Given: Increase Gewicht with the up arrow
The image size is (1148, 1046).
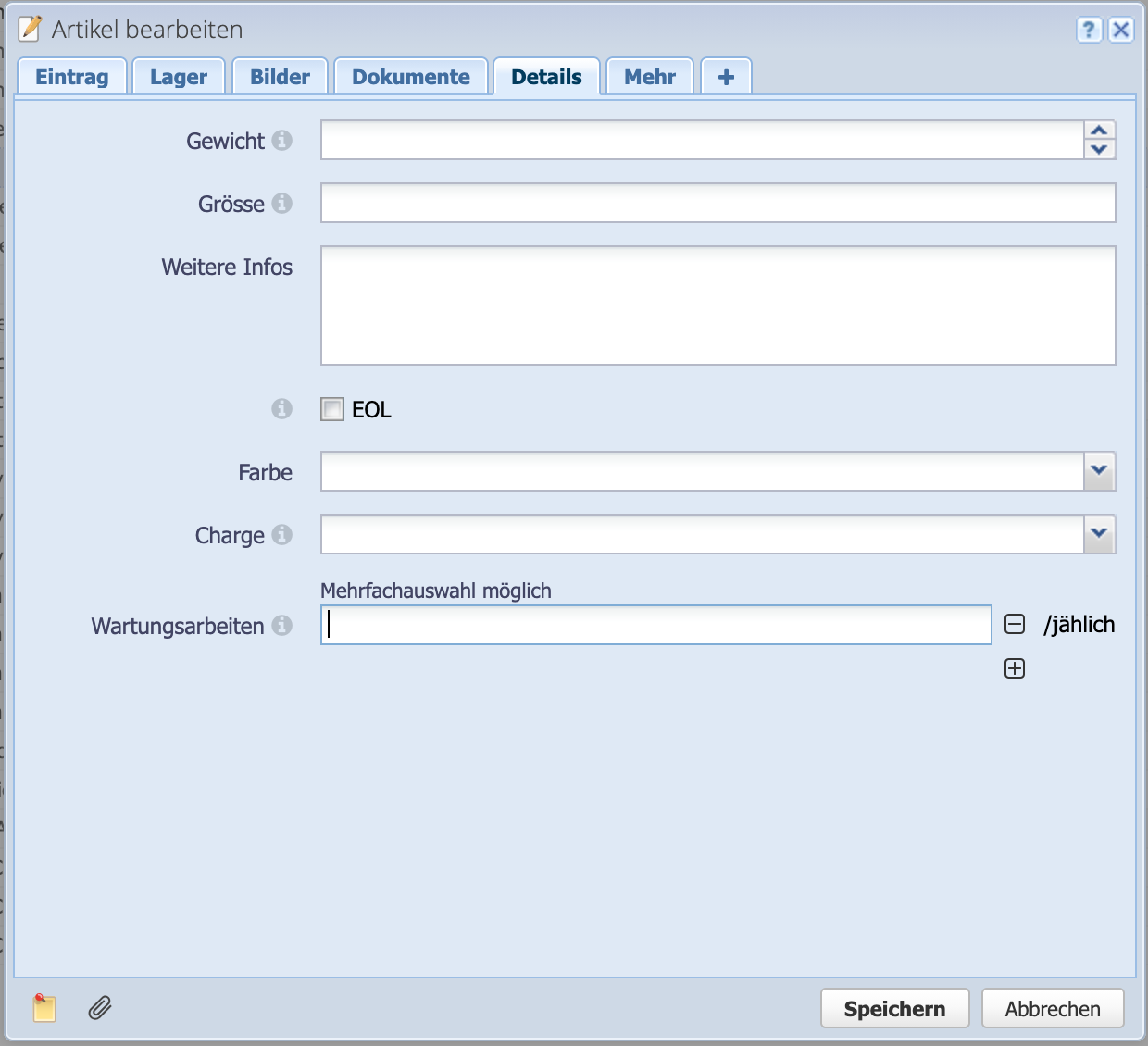Looking at the screenshot, I should [1099, 131].
